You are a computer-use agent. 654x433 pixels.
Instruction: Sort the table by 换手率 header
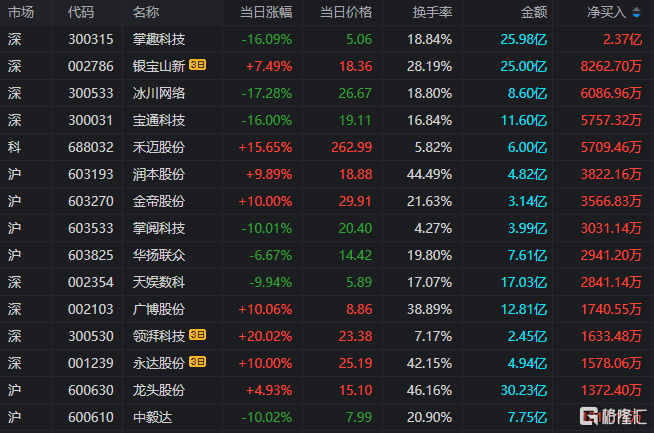click(432, 13)
